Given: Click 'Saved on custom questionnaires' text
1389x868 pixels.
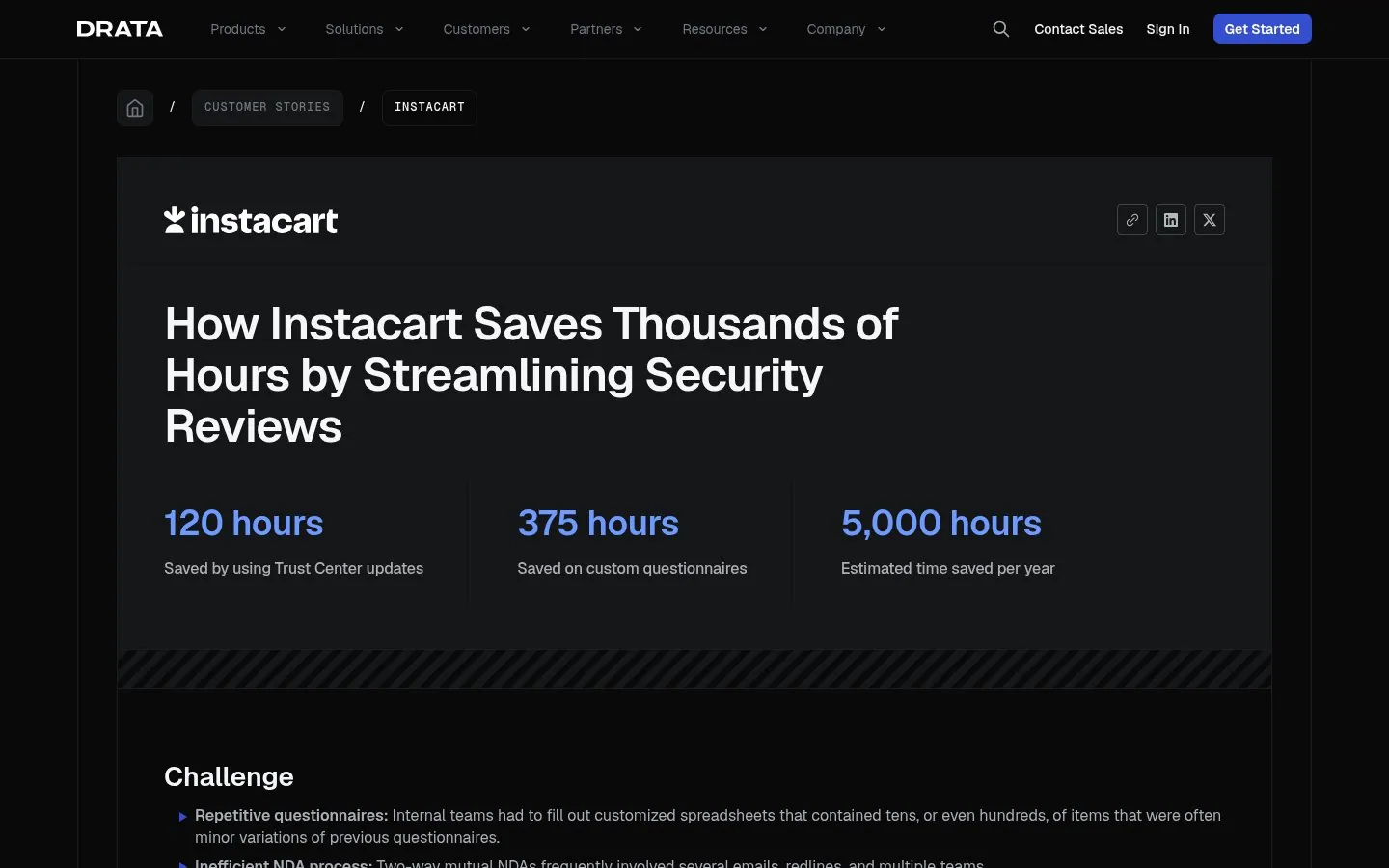Looking at the screenshot, I should click(632, 569).
